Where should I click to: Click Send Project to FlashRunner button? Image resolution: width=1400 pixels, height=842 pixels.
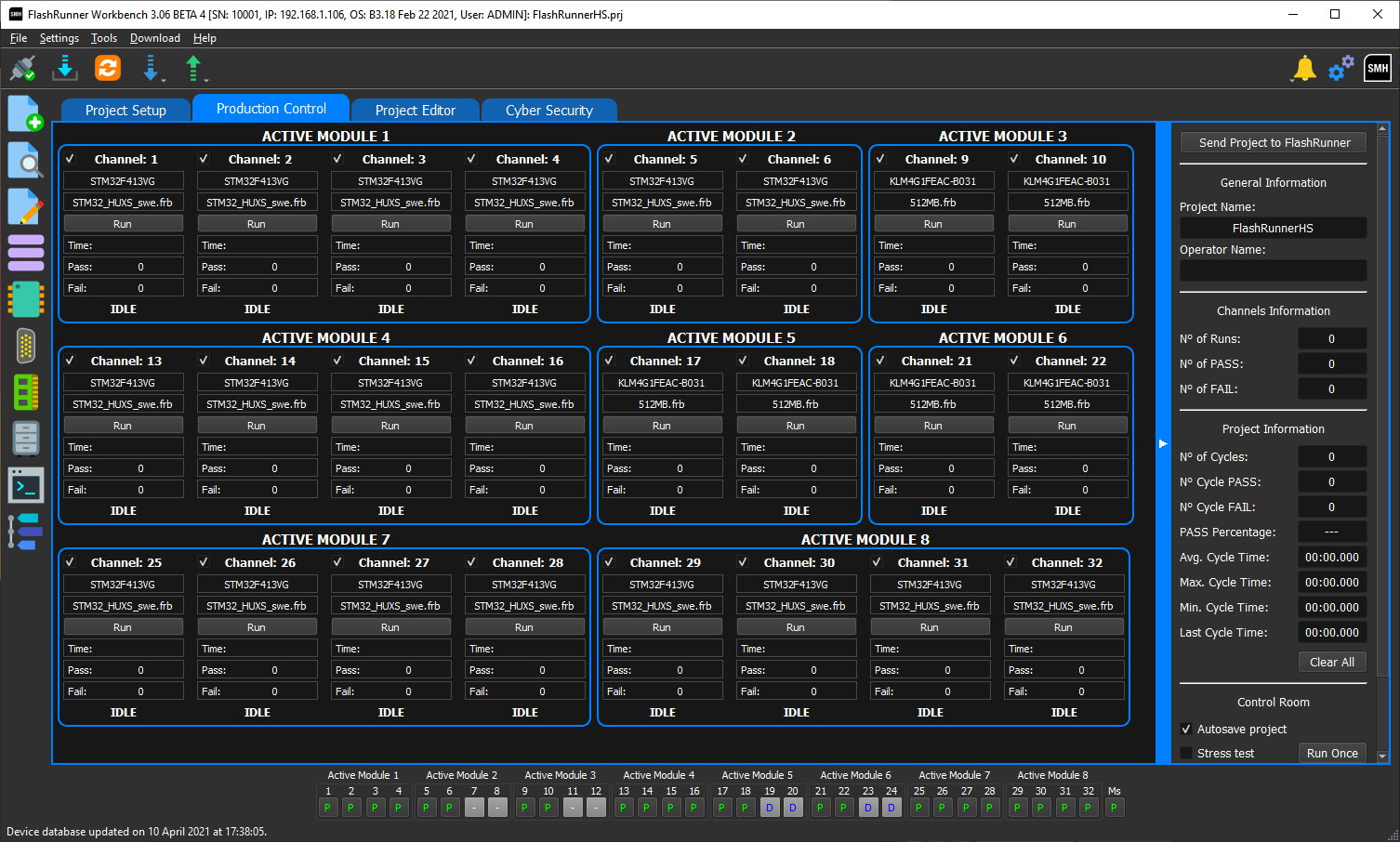(1274, 142)
